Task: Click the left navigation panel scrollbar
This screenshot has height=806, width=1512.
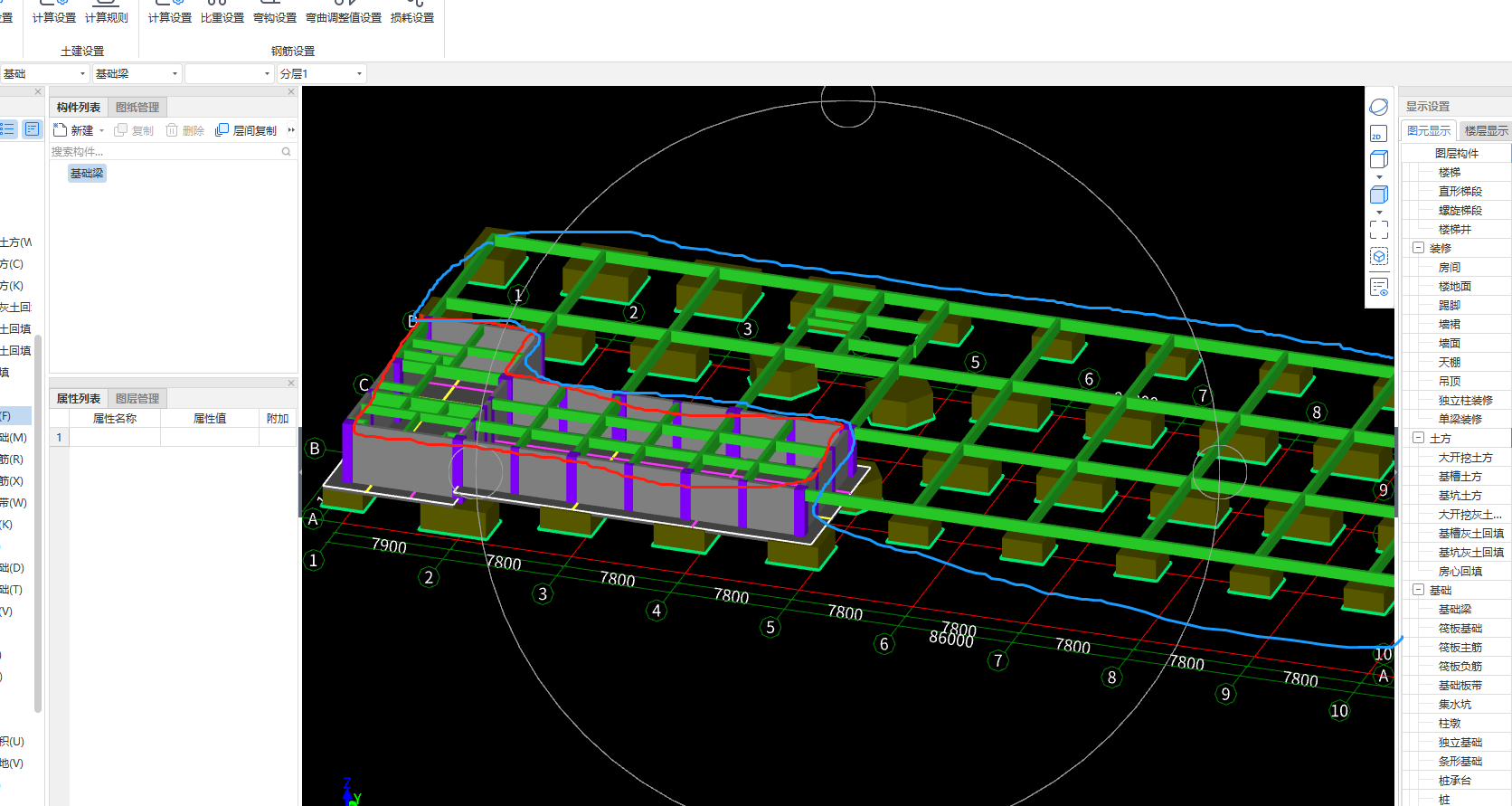Action: point(38,525)
